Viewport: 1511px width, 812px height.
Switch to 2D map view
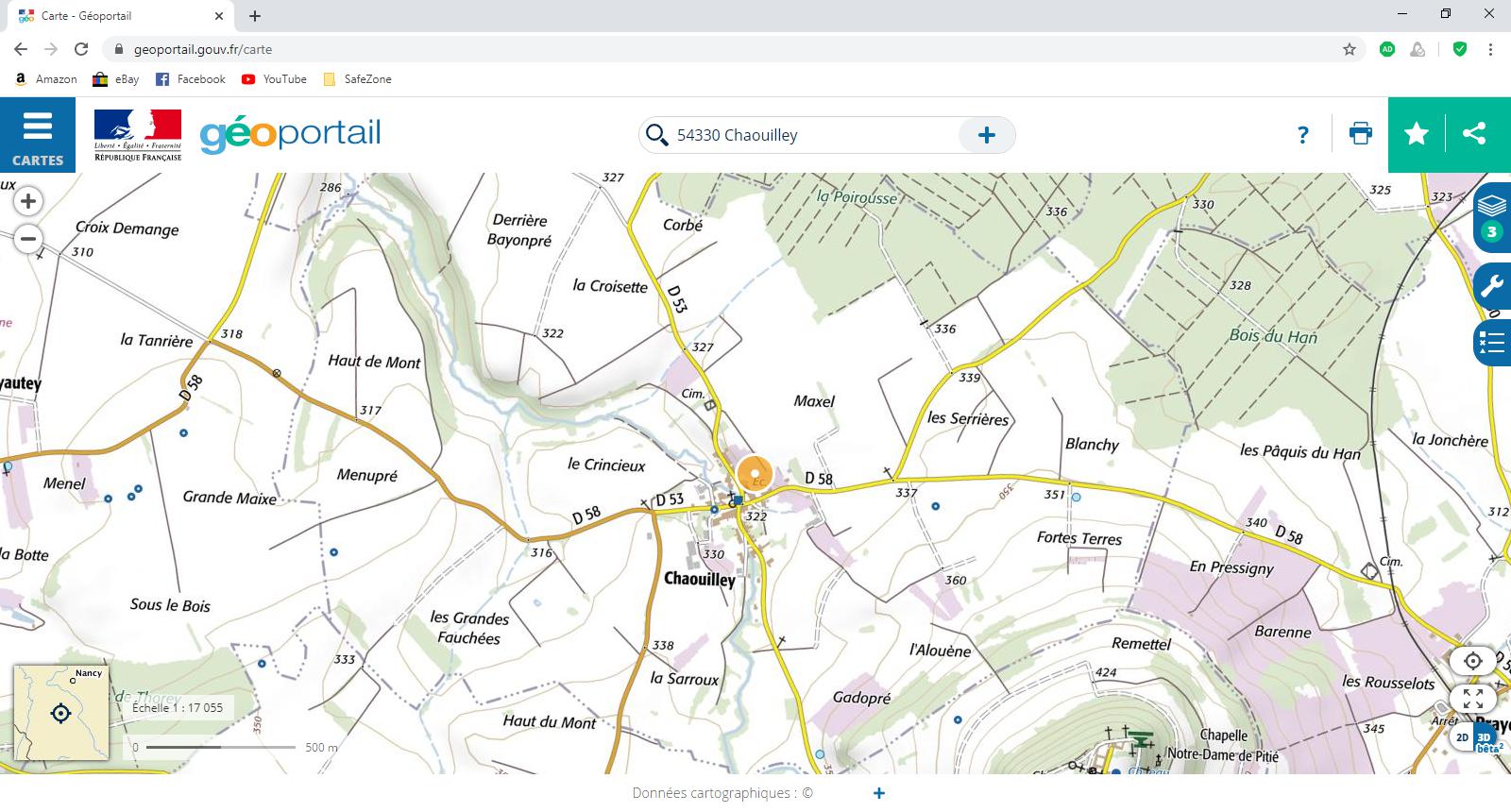pyautogui.click(x=1461, y=737)
